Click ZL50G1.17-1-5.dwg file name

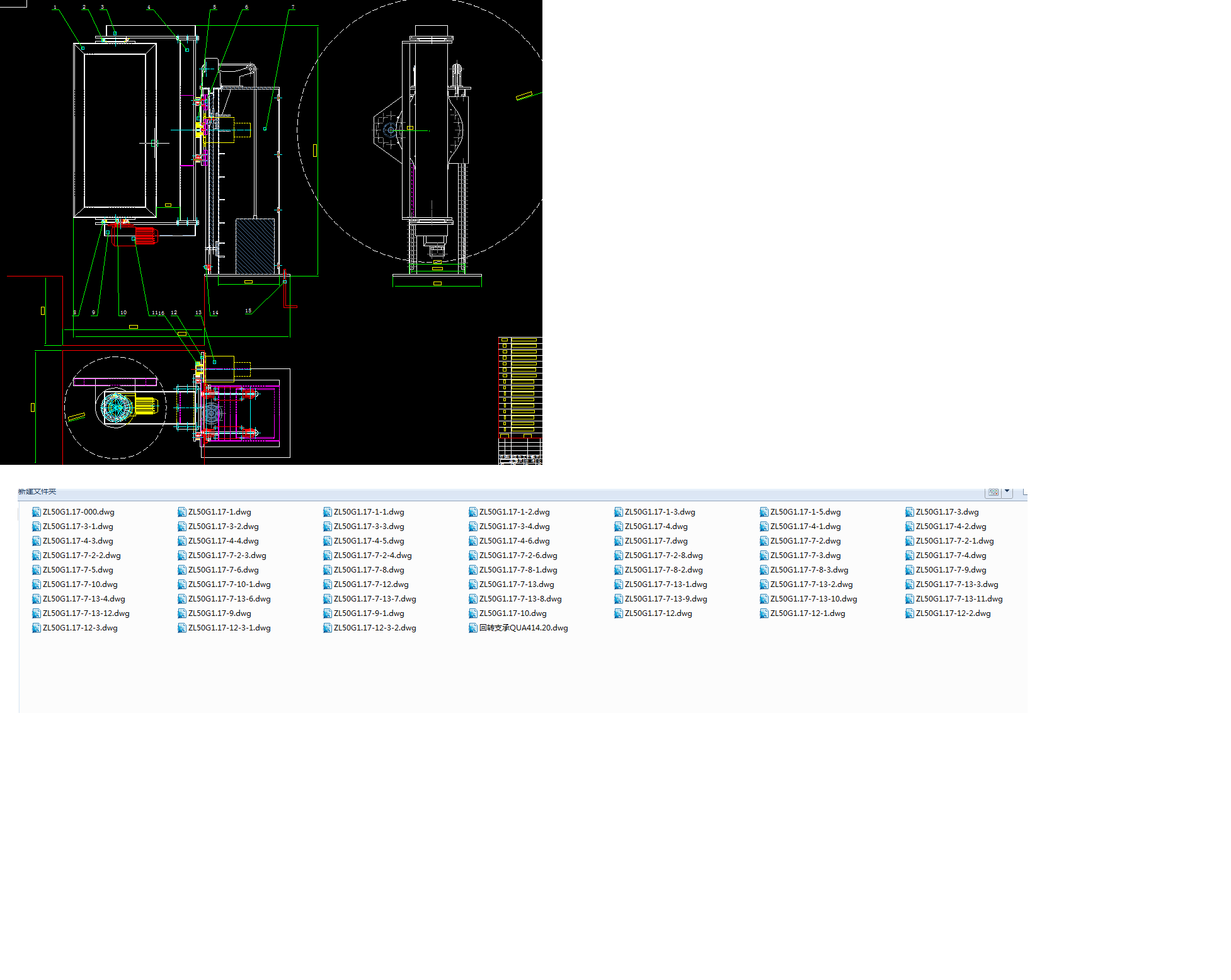click(x=805, y=512)
